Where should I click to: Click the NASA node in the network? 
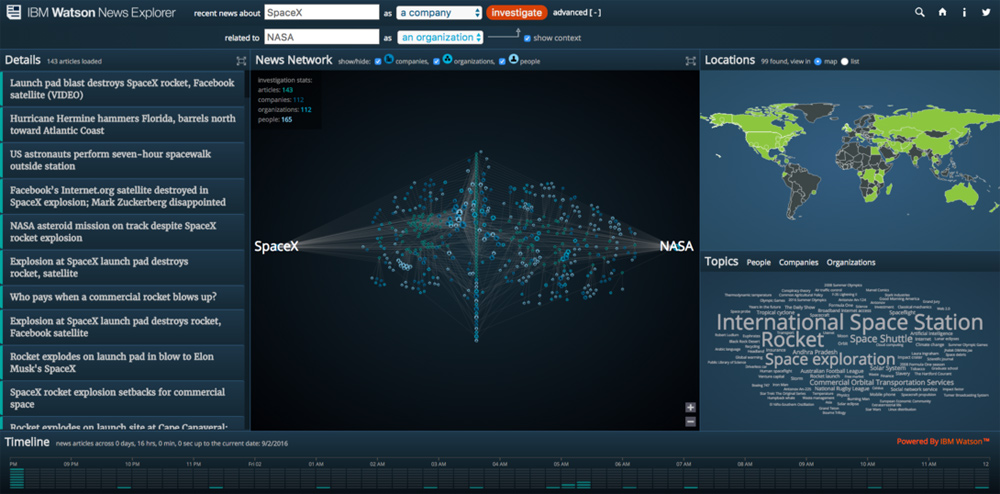coord(676,246)
